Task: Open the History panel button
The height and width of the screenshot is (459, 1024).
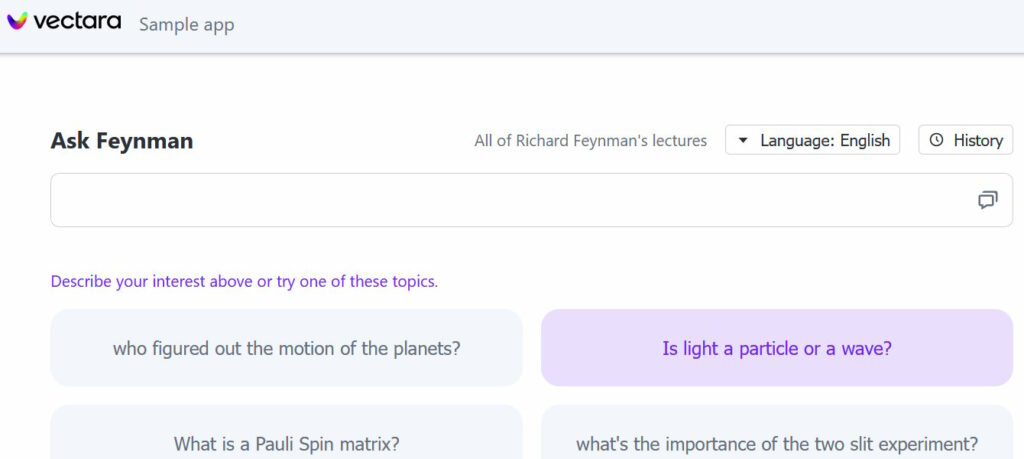Action: pyautogui.click(x=965, y=140)
